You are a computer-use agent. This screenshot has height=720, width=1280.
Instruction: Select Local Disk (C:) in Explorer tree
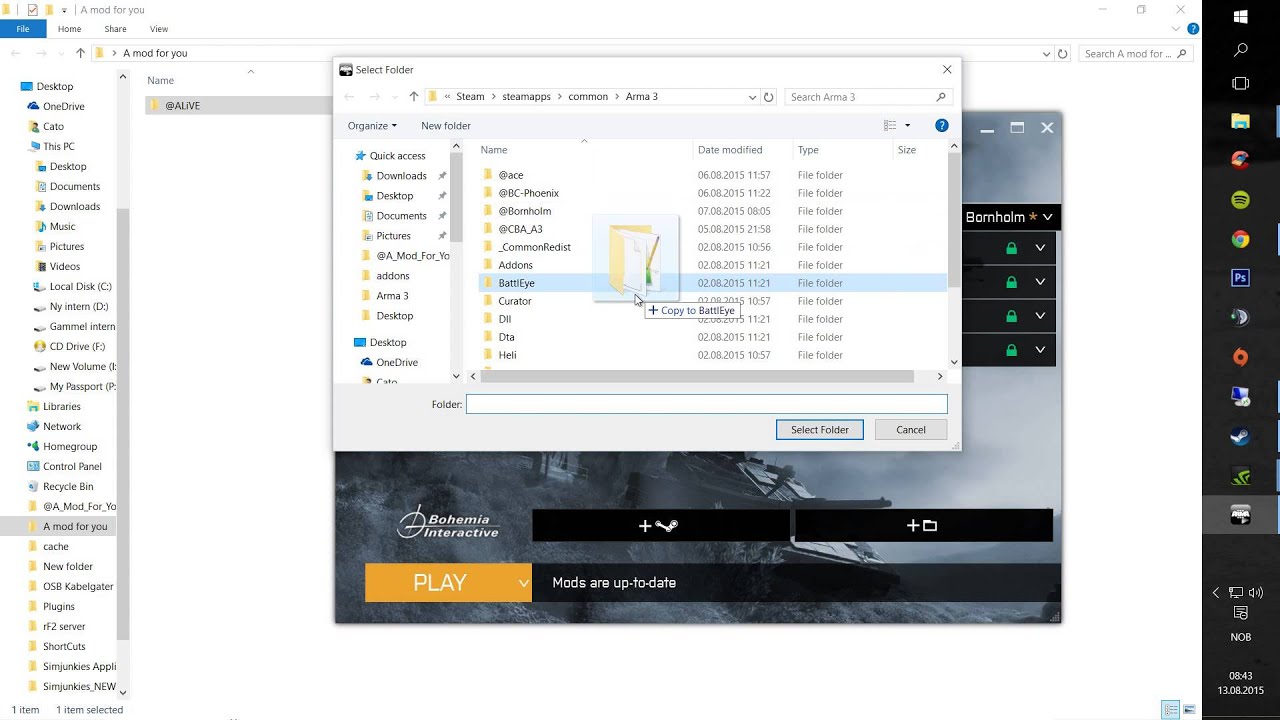coord(80,286)
